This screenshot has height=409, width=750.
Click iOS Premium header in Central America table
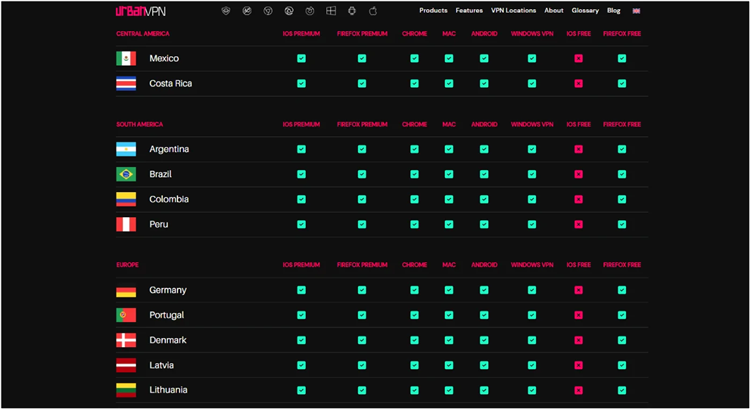(x=301, y=33)
